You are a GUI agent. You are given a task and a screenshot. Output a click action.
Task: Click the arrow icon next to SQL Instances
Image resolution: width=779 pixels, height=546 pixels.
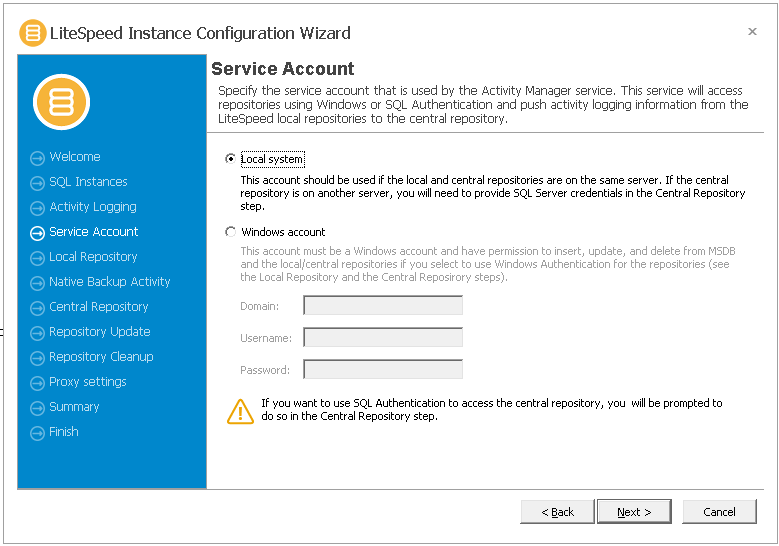click(37, 183)
